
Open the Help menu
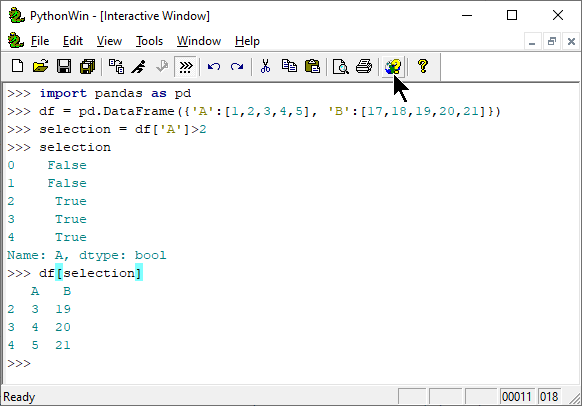click(x=247, y=41)
